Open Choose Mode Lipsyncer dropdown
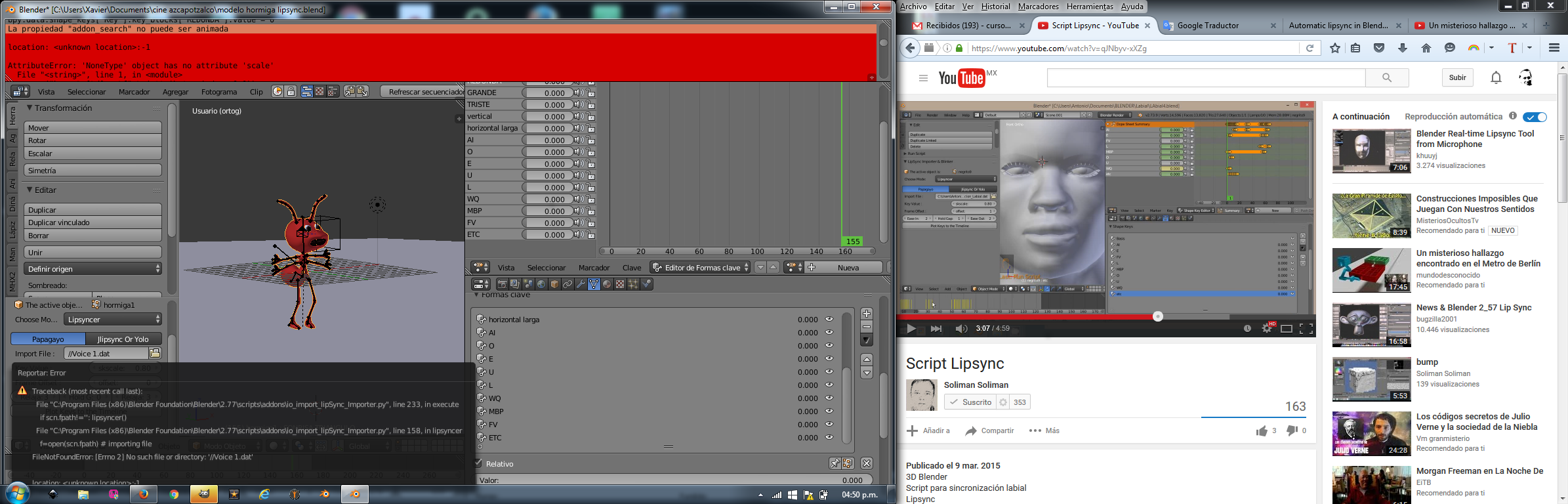 (x=113, y=320)
